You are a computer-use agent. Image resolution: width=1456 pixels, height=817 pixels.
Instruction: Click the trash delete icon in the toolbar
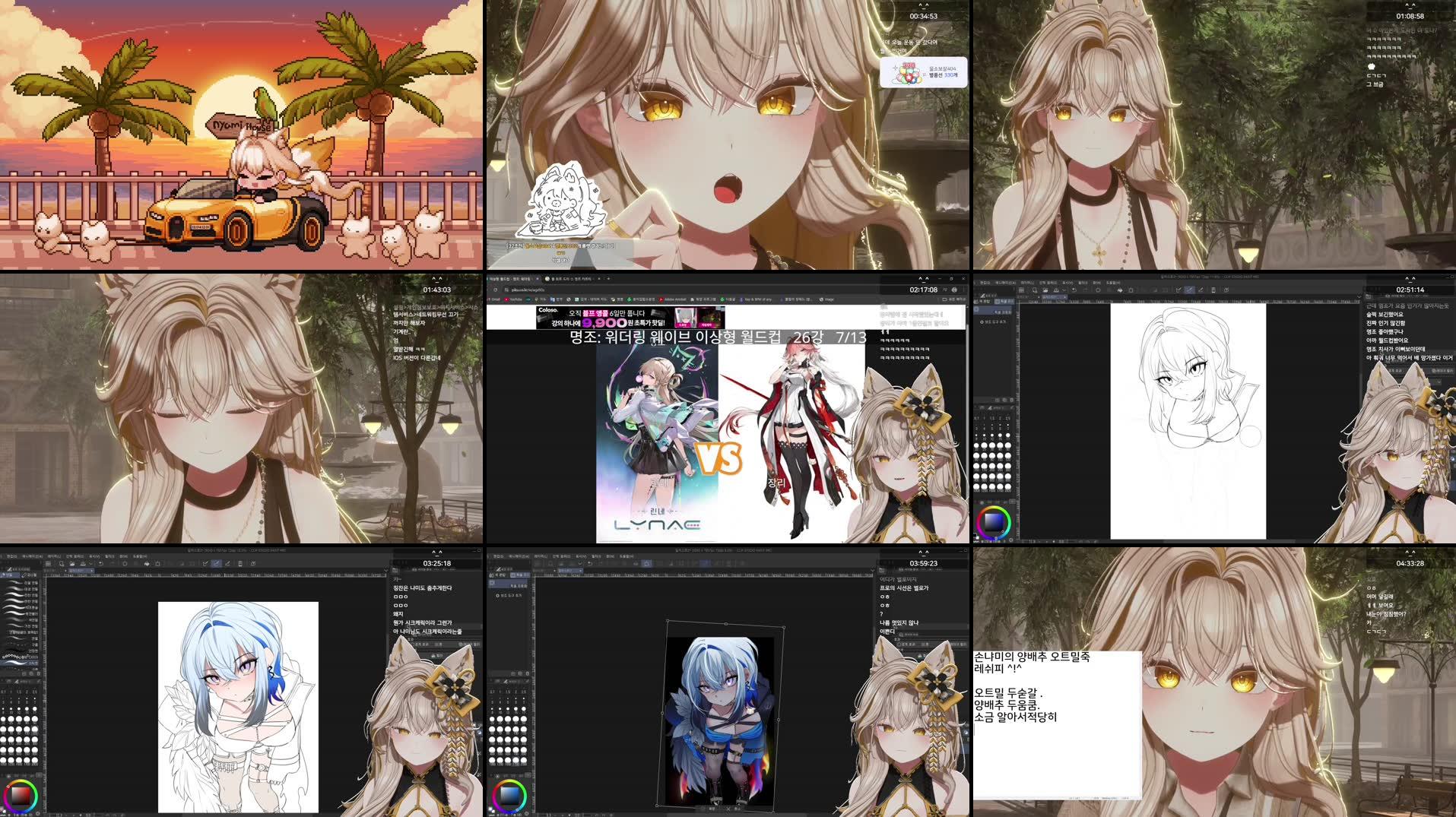coord(158,563)
